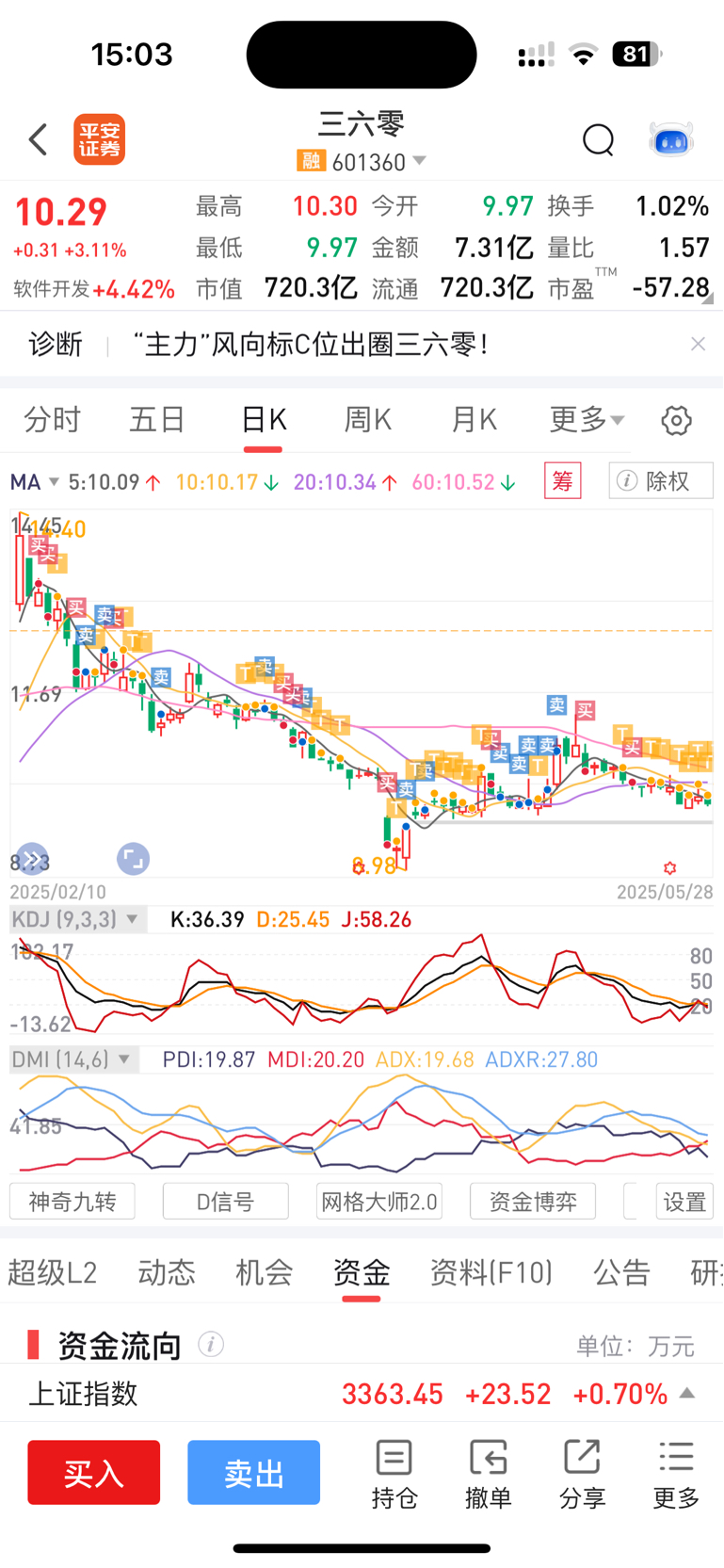Toggle the 筹 chip distribution button
The image size is (724, 1568).
[563, 481]
